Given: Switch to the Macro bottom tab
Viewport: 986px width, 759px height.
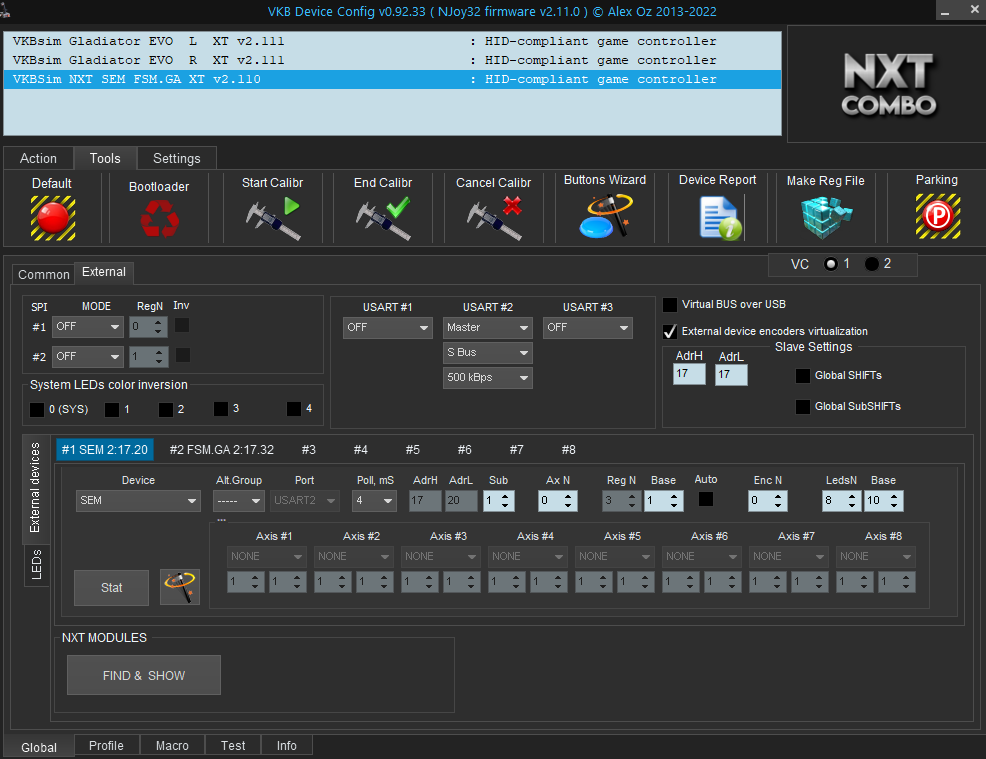Looking at the screenshot, I should point(172,746).
